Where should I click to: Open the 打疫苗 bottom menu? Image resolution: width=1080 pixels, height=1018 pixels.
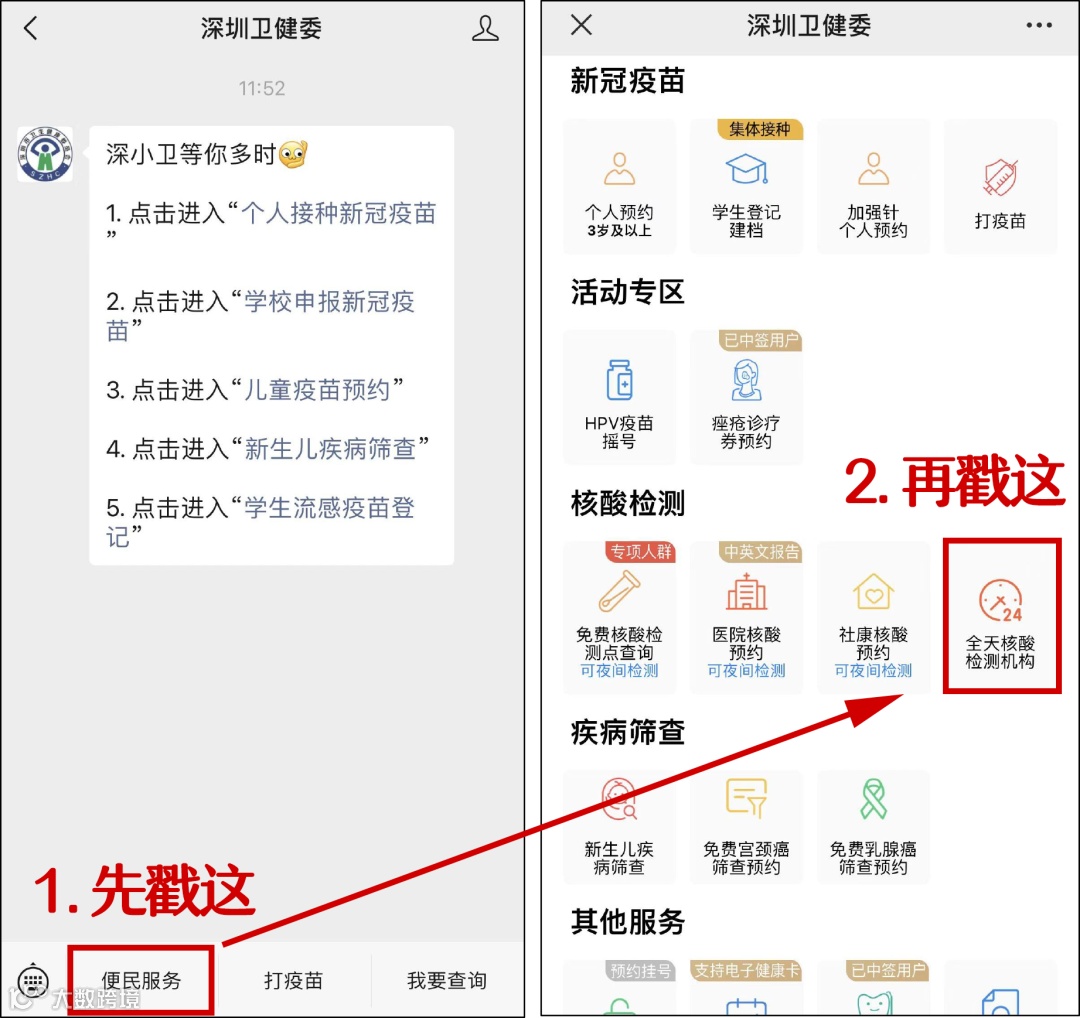(x=293, y=980)
